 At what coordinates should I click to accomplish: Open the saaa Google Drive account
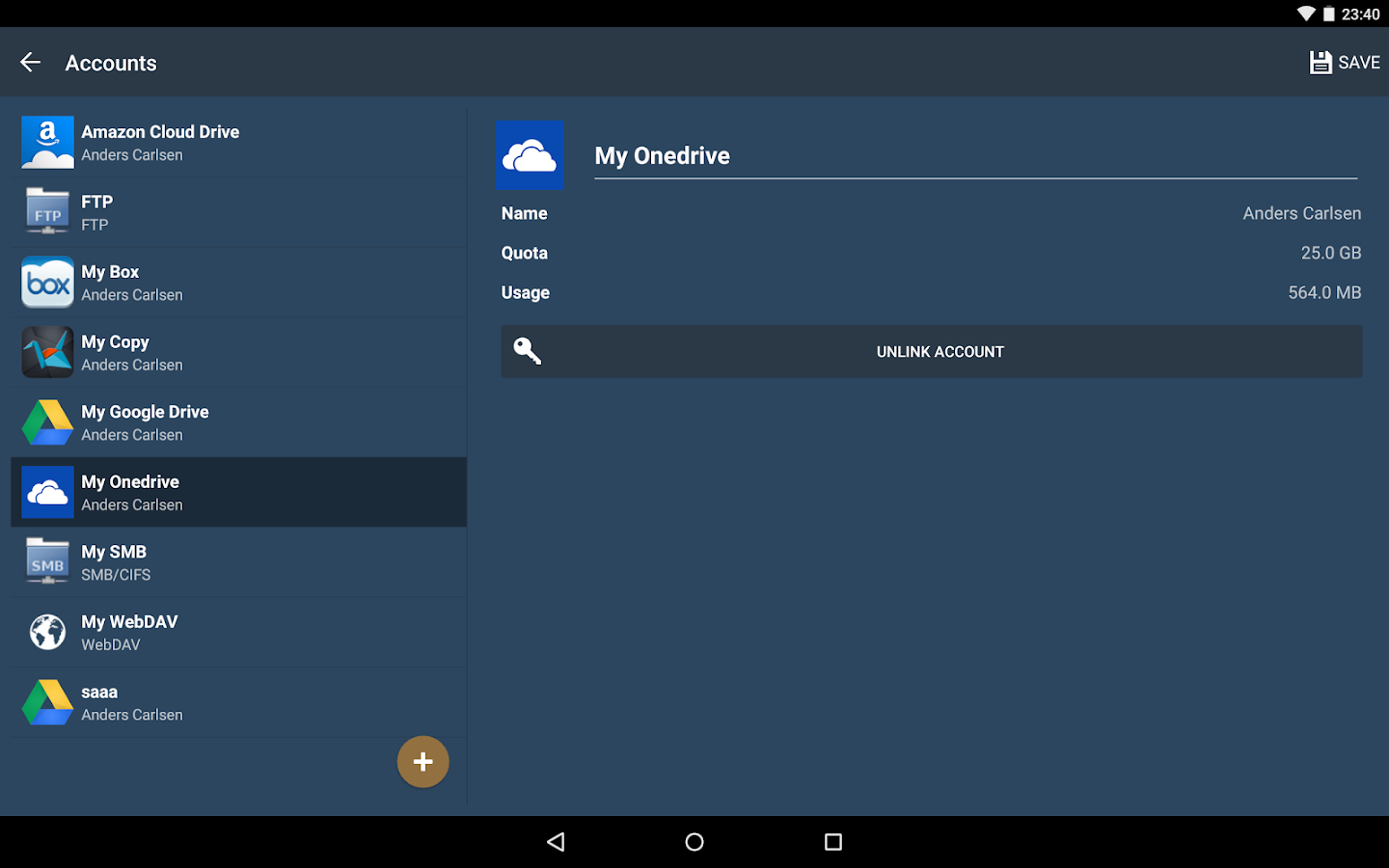tap(236, 701)
